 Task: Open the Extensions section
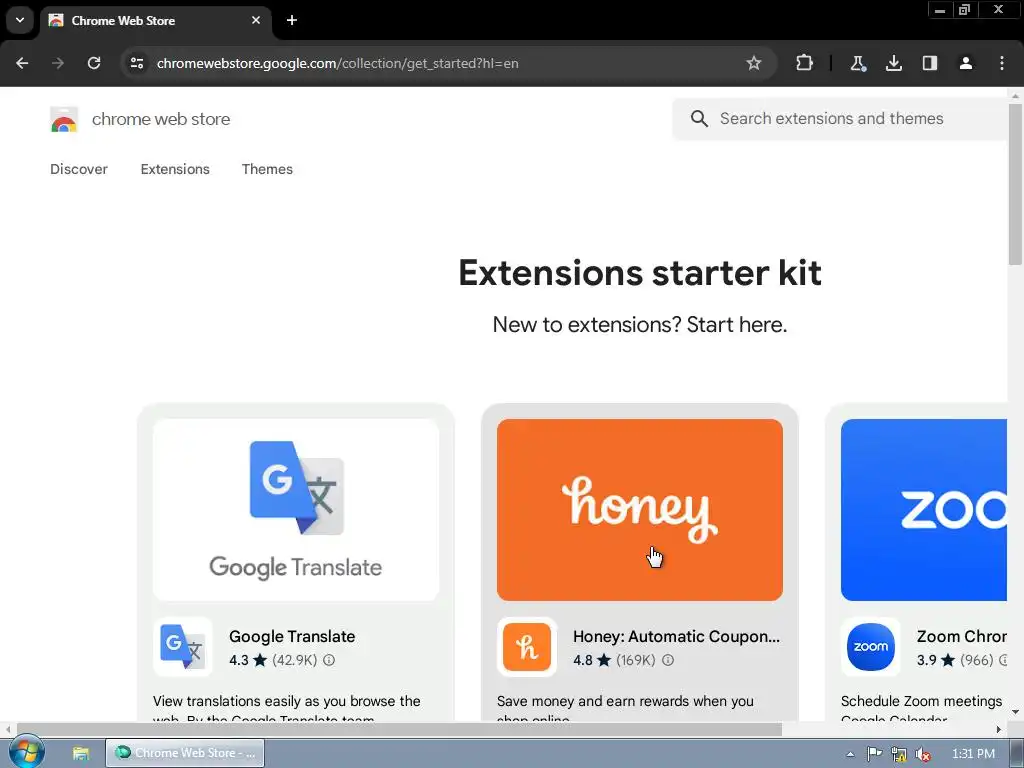(x=175, y=169)
